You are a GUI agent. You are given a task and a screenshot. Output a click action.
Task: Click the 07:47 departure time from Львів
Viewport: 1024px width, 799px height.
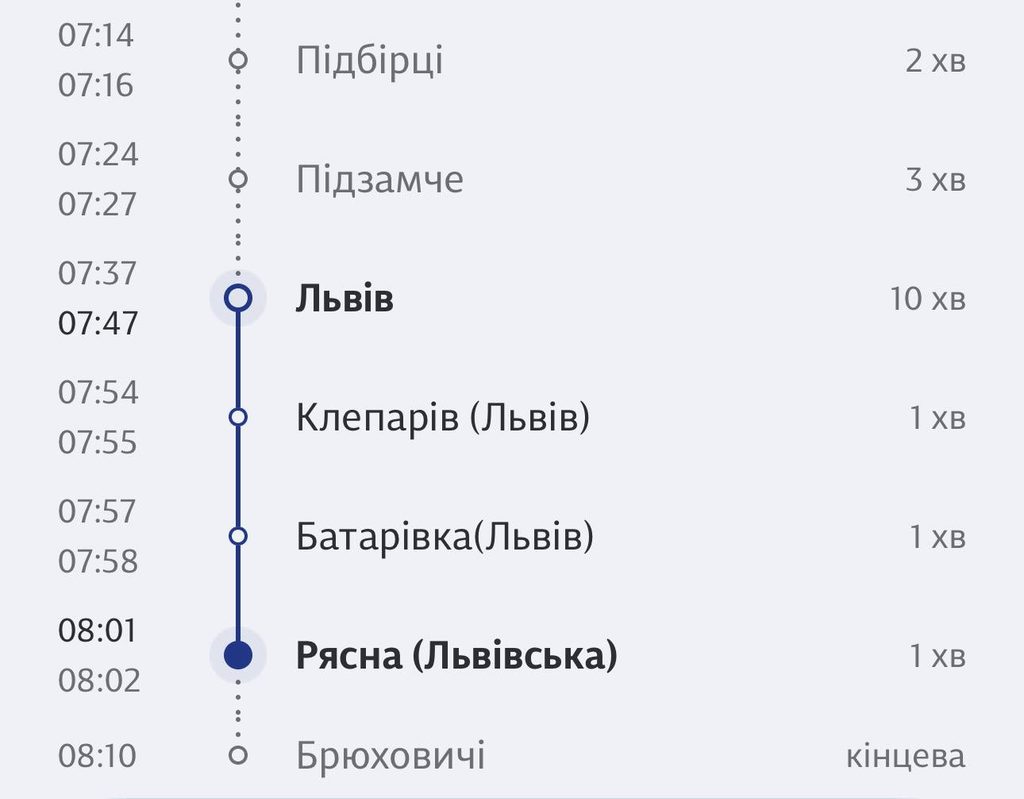coord(98,323)
